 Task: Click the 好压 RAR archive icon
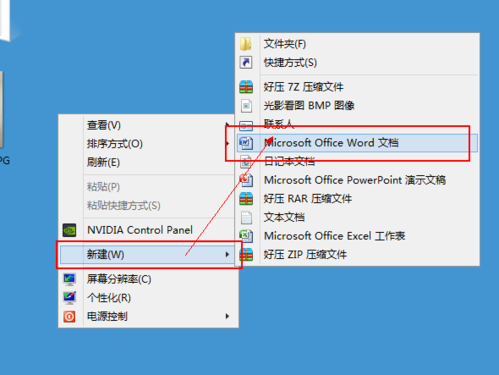pyautogui.click(x=246, y=199)
